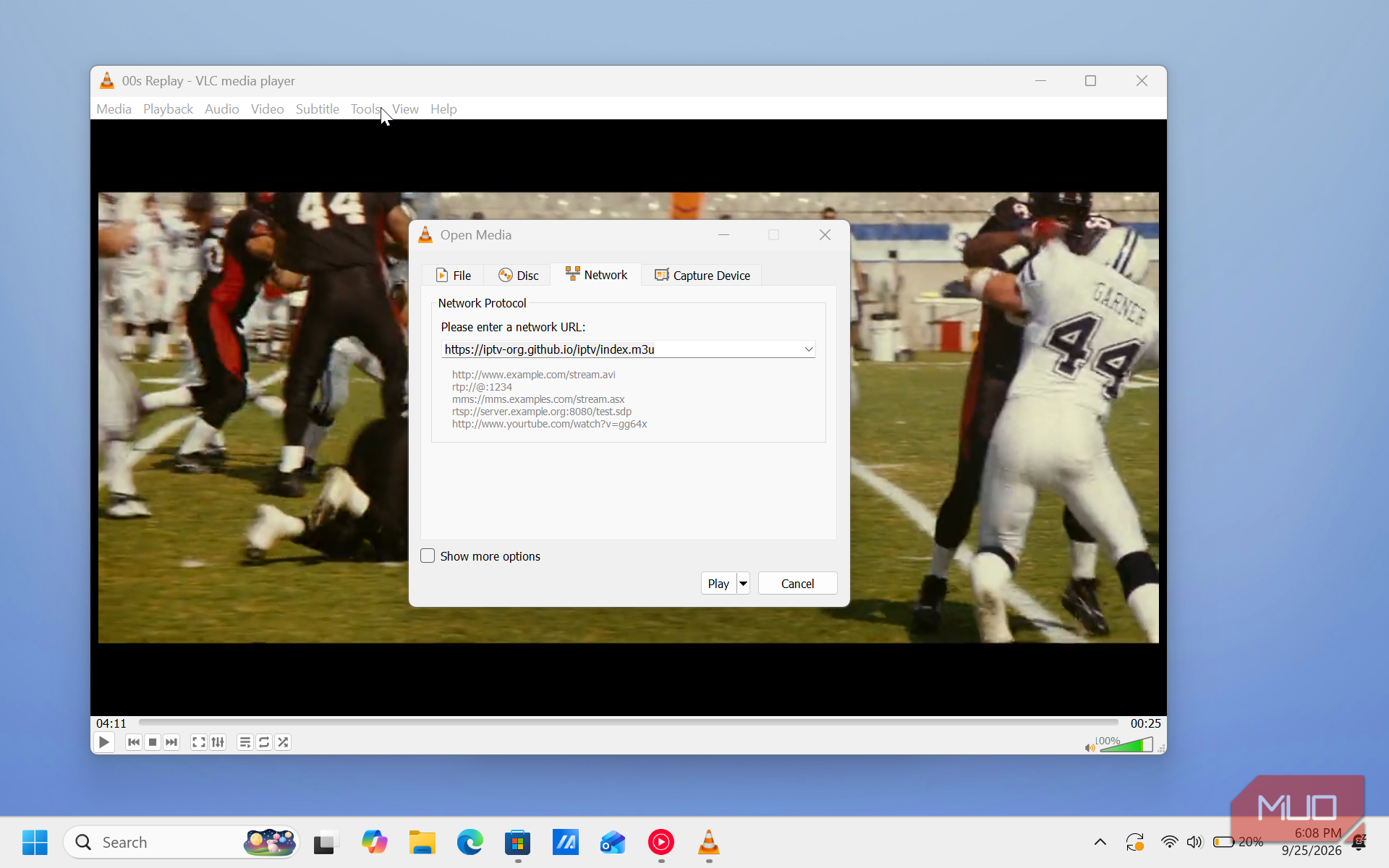1389x868 pixels.
Task: Open Task View from taskbar
Action: [326, 842]
